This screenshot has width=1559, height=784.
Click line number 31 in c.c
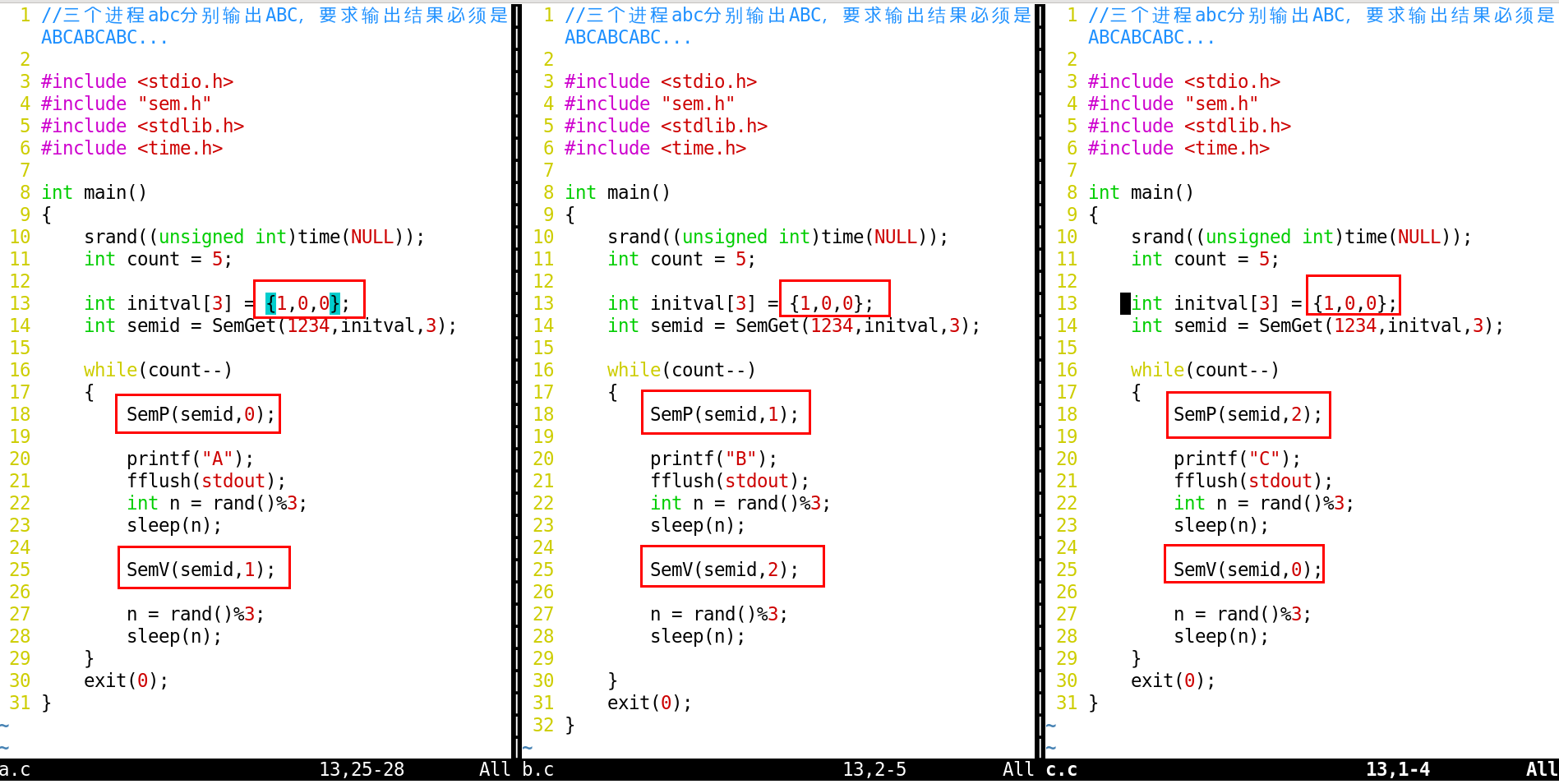click(x=1067, y=703)
